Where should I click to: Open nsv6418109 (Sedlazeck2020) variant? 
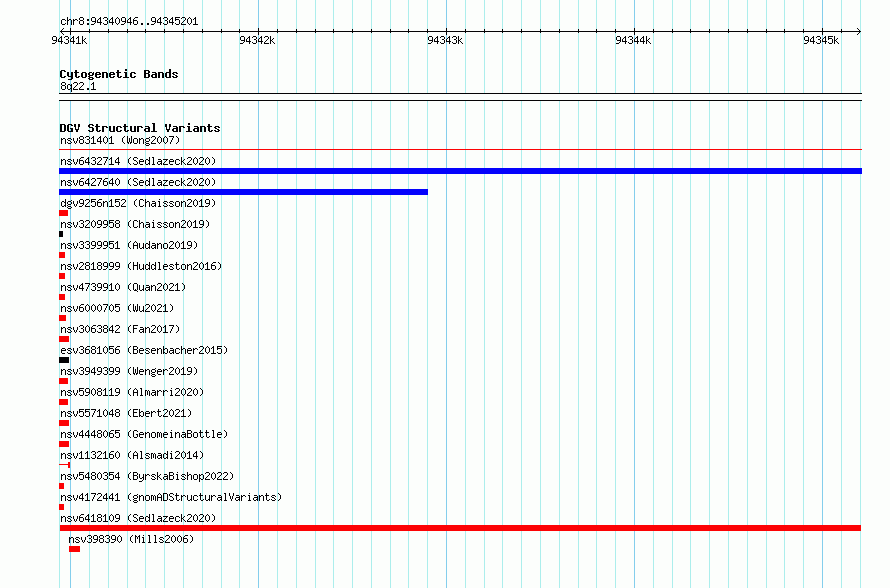click(138, 518)
